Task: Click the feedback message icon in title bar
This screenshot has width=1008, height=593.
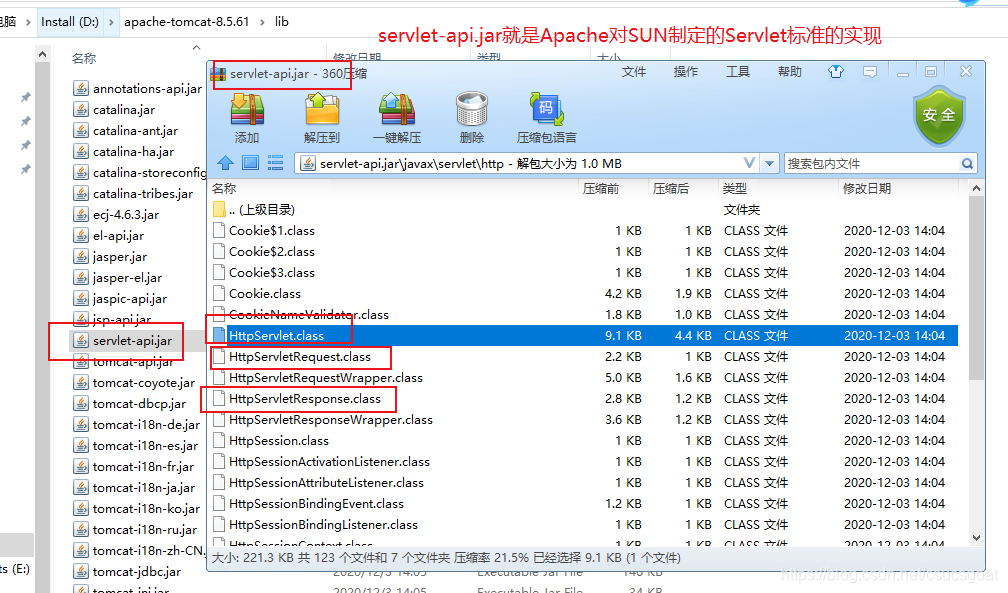Action: [x=870, y=72]
